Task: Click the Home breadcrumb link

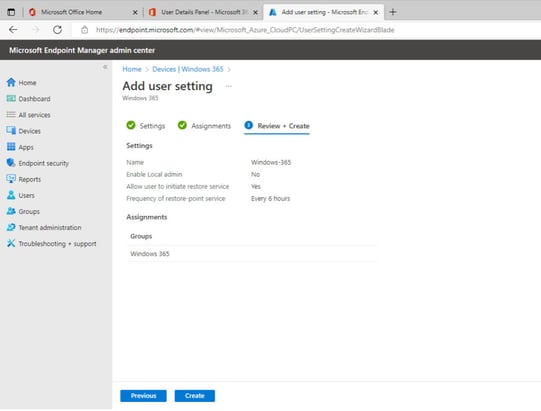Action: [x=132, y=69]
